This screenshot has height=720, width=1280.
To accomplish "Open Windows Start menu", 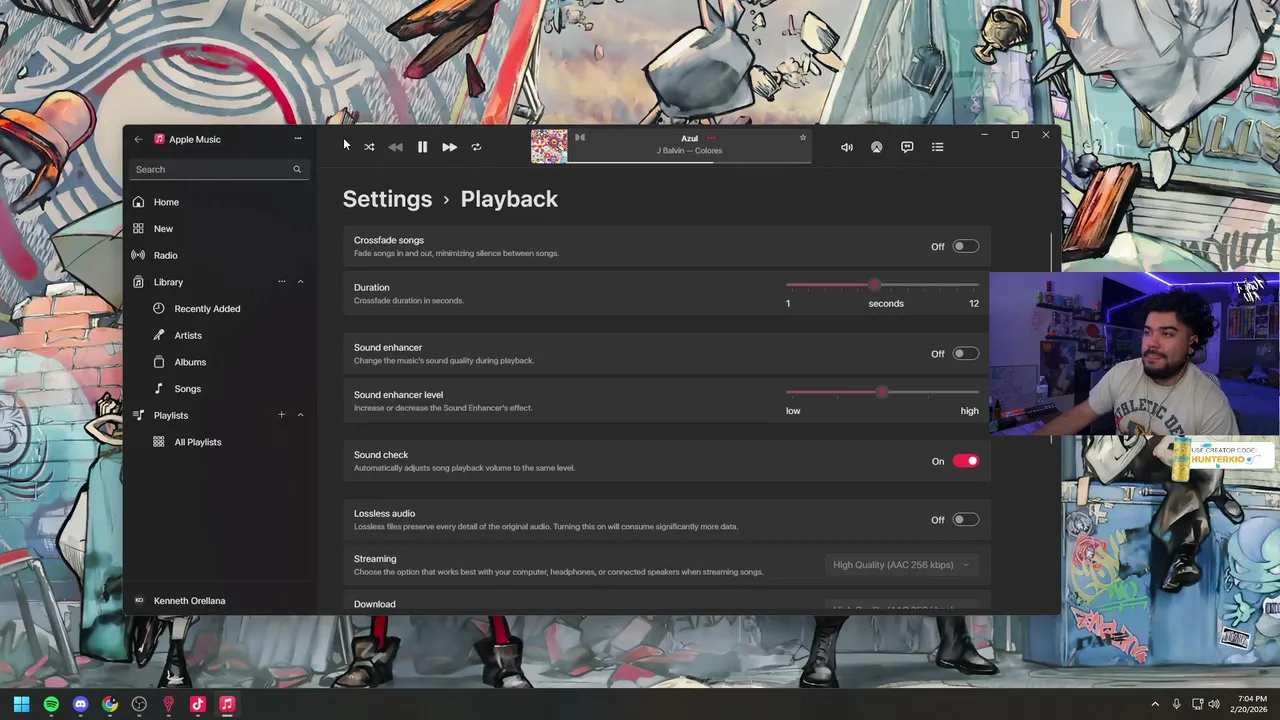I will (x=21, y=704).
